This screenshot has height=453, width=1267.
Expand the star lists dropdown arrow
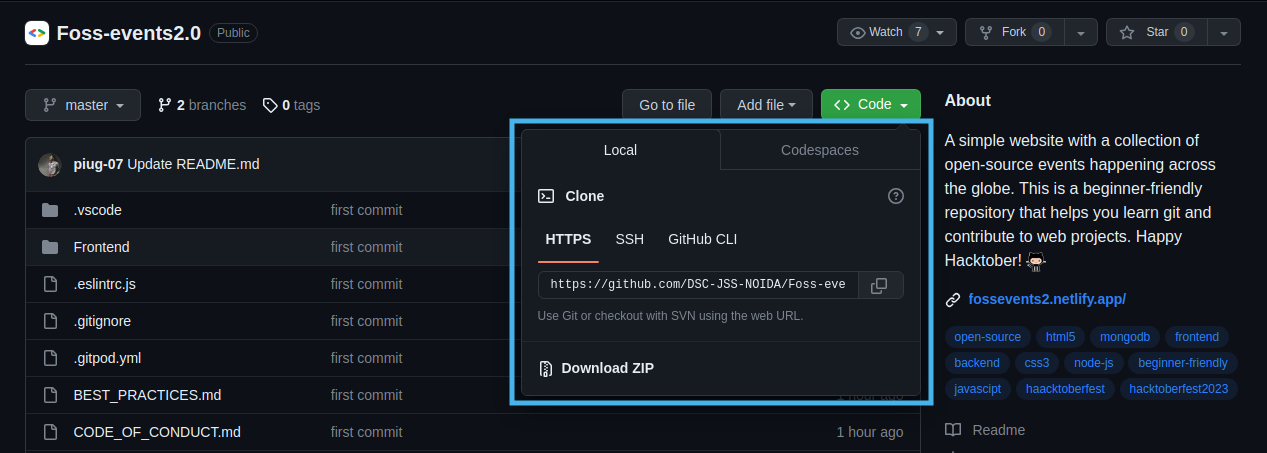(1223, 32)
